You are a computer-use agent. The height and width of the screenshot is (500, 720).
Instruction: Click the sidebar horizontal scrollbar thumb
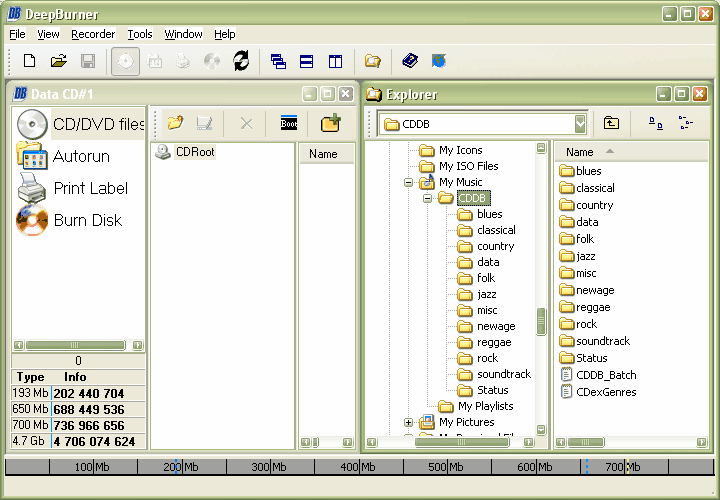coord(75,345)
